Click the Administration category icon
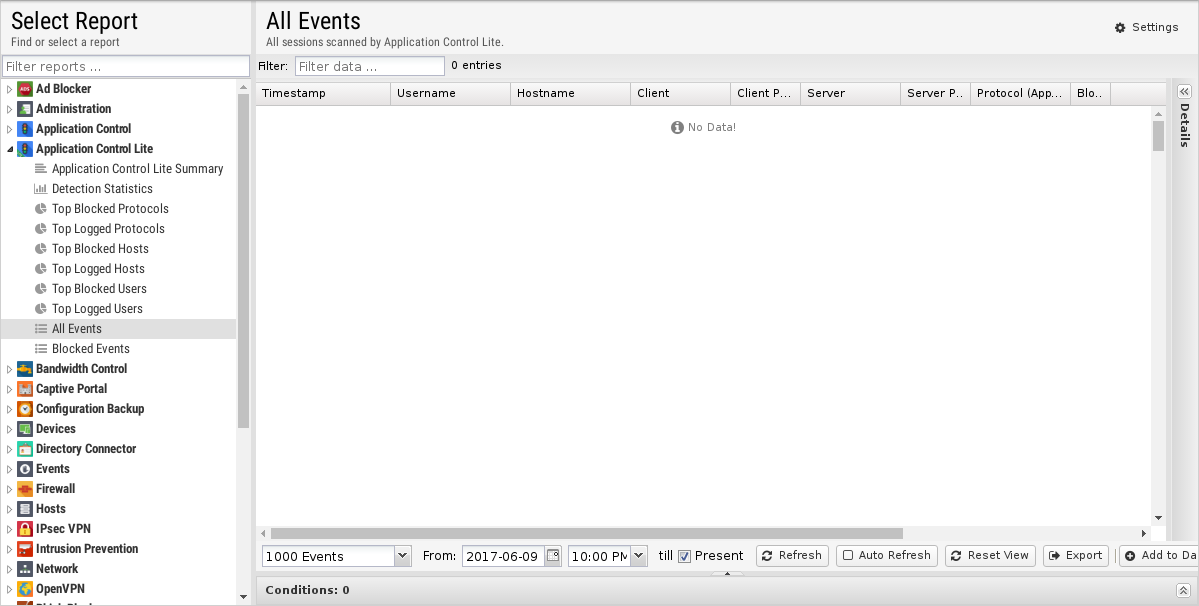 (25, 109)
